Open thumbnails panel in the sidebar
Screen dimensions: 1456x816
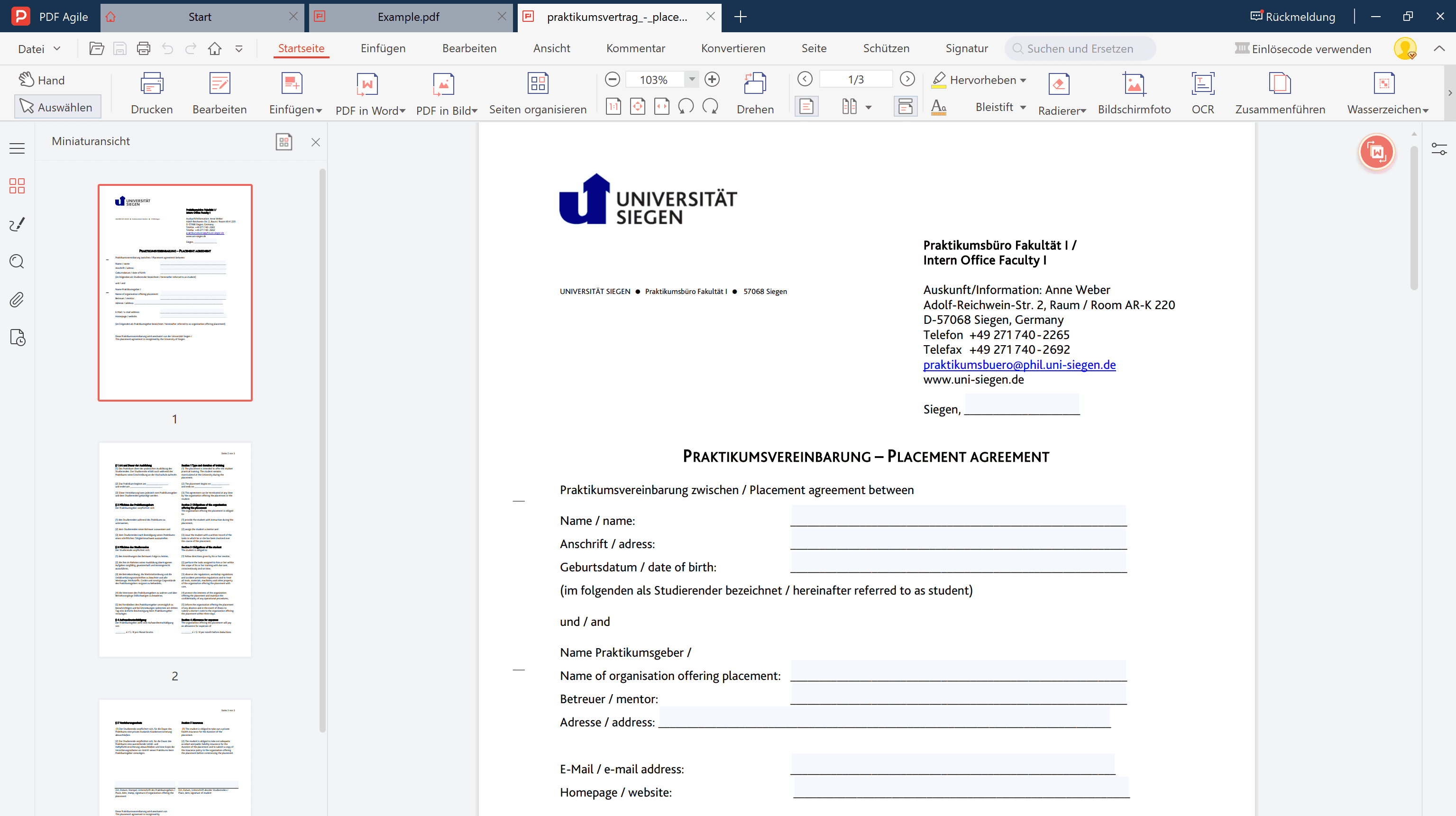pos(17,185)
